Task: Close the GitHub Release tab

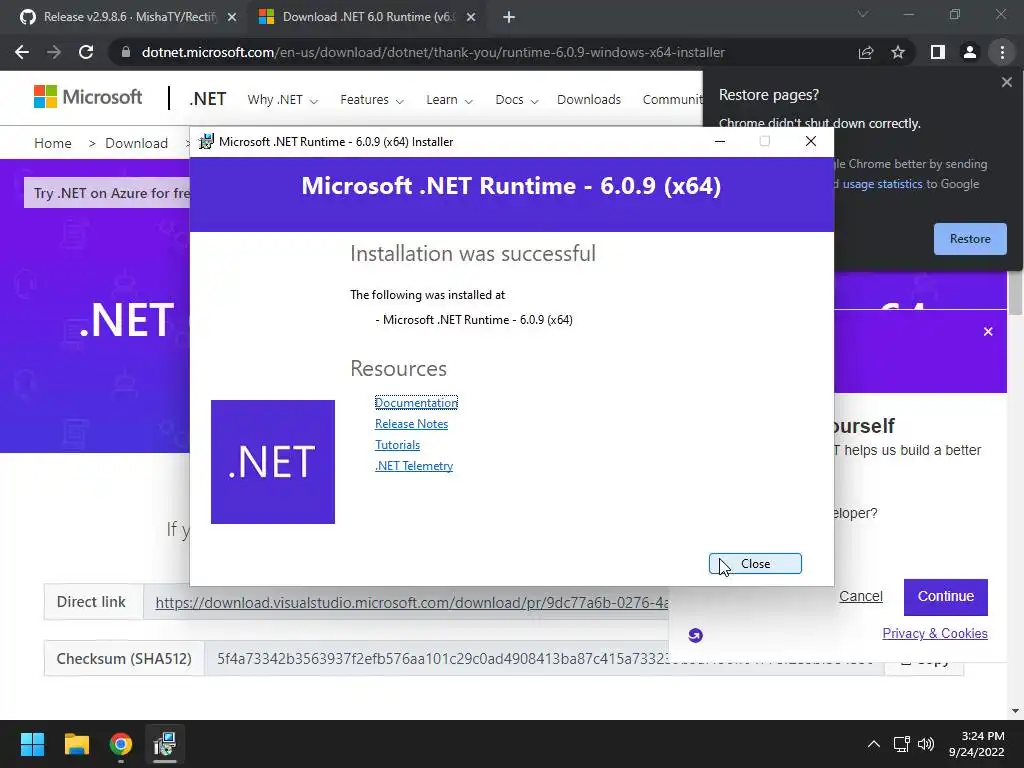Action: click(x=232, y=17)
